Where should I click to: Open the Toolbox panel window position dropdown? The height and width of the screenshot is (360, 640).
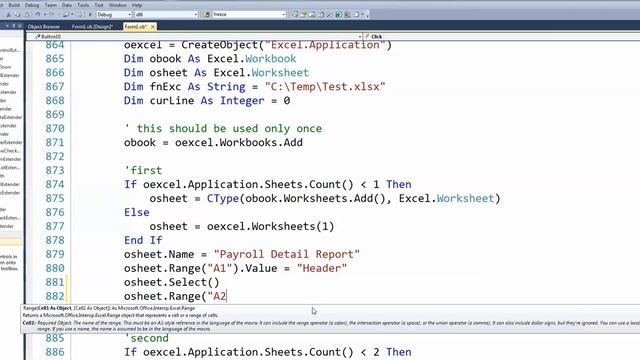click(x=7, y=26)
